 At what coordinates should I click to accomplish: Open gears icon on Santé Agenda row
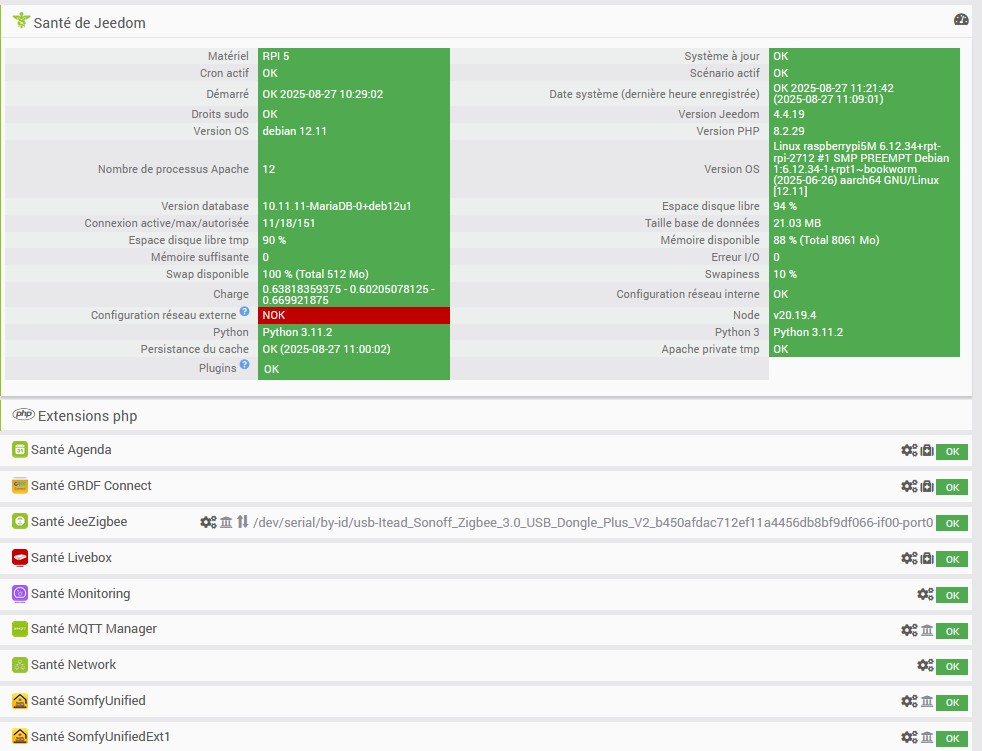click(x=909, y=450)
